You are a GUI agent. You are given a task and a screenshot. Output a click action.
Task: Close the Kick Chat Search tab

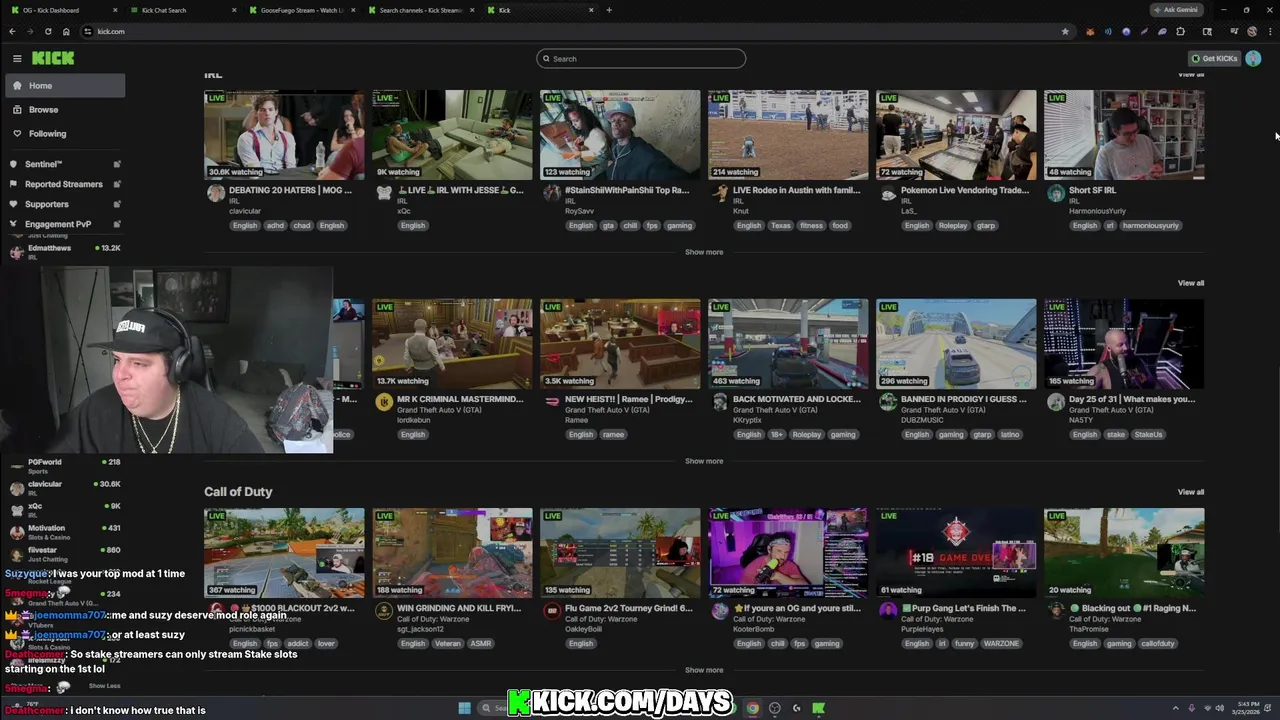(x=234, y=10)
